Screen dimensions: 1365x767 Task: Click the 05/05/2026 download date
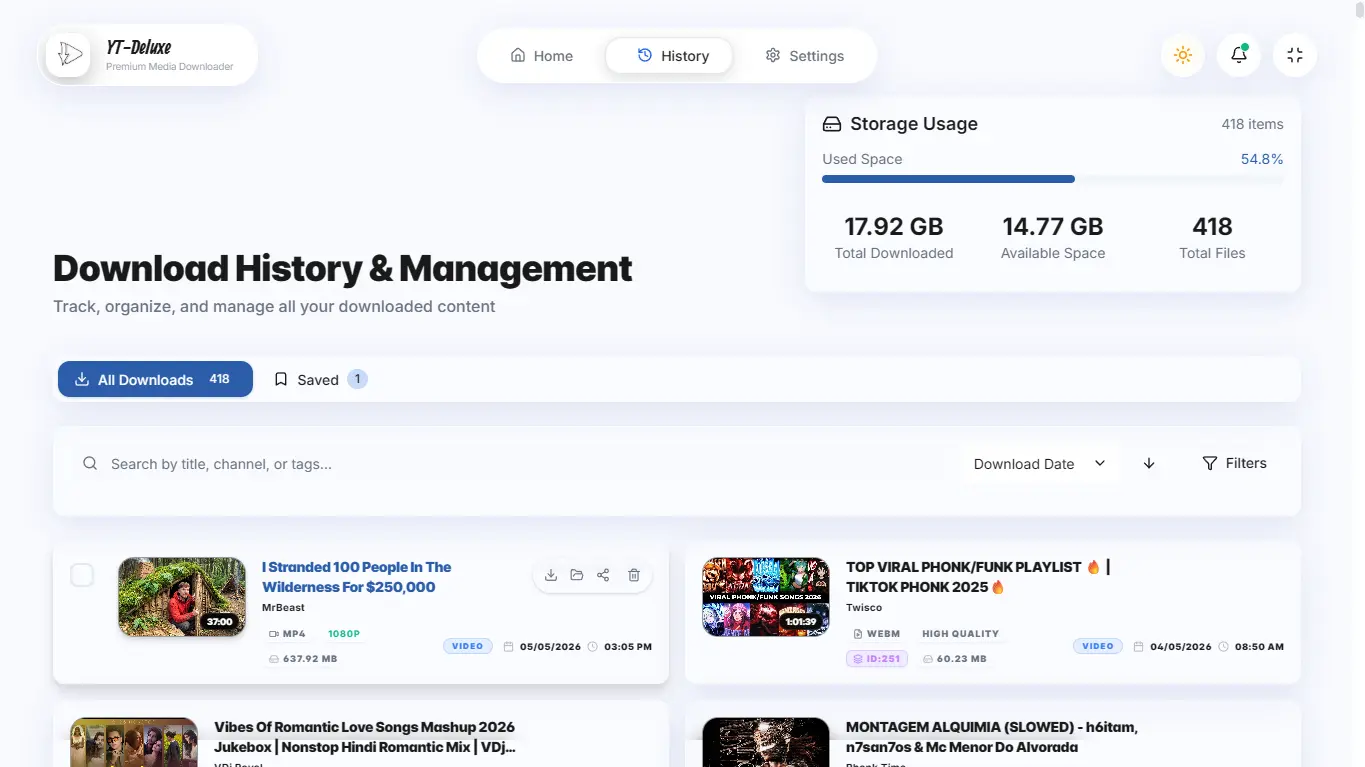(550, 646)
